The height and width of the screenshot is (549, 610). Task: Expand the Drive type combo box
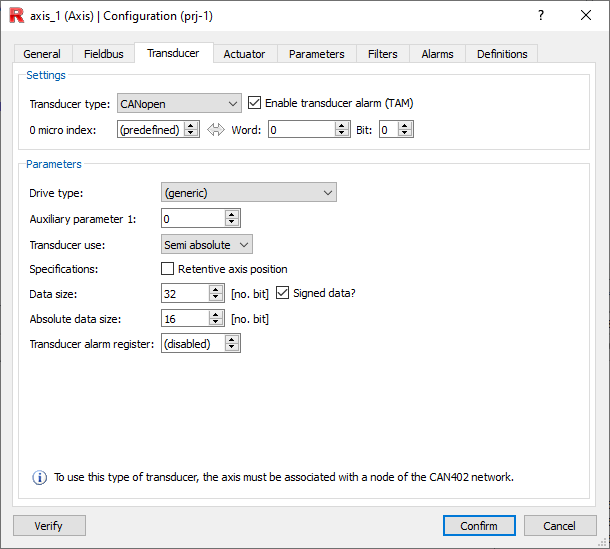[x=249, y=193]
